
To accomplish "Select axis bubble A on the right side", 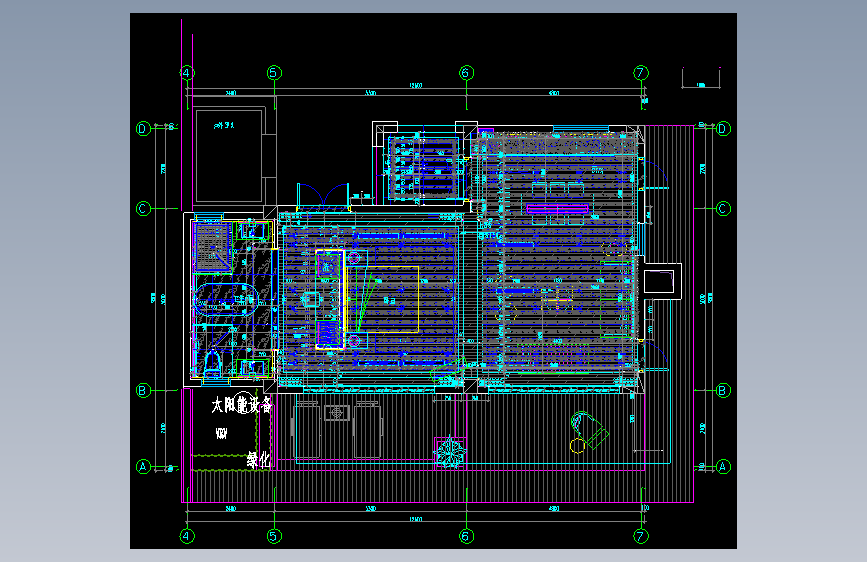I will 723,466.
